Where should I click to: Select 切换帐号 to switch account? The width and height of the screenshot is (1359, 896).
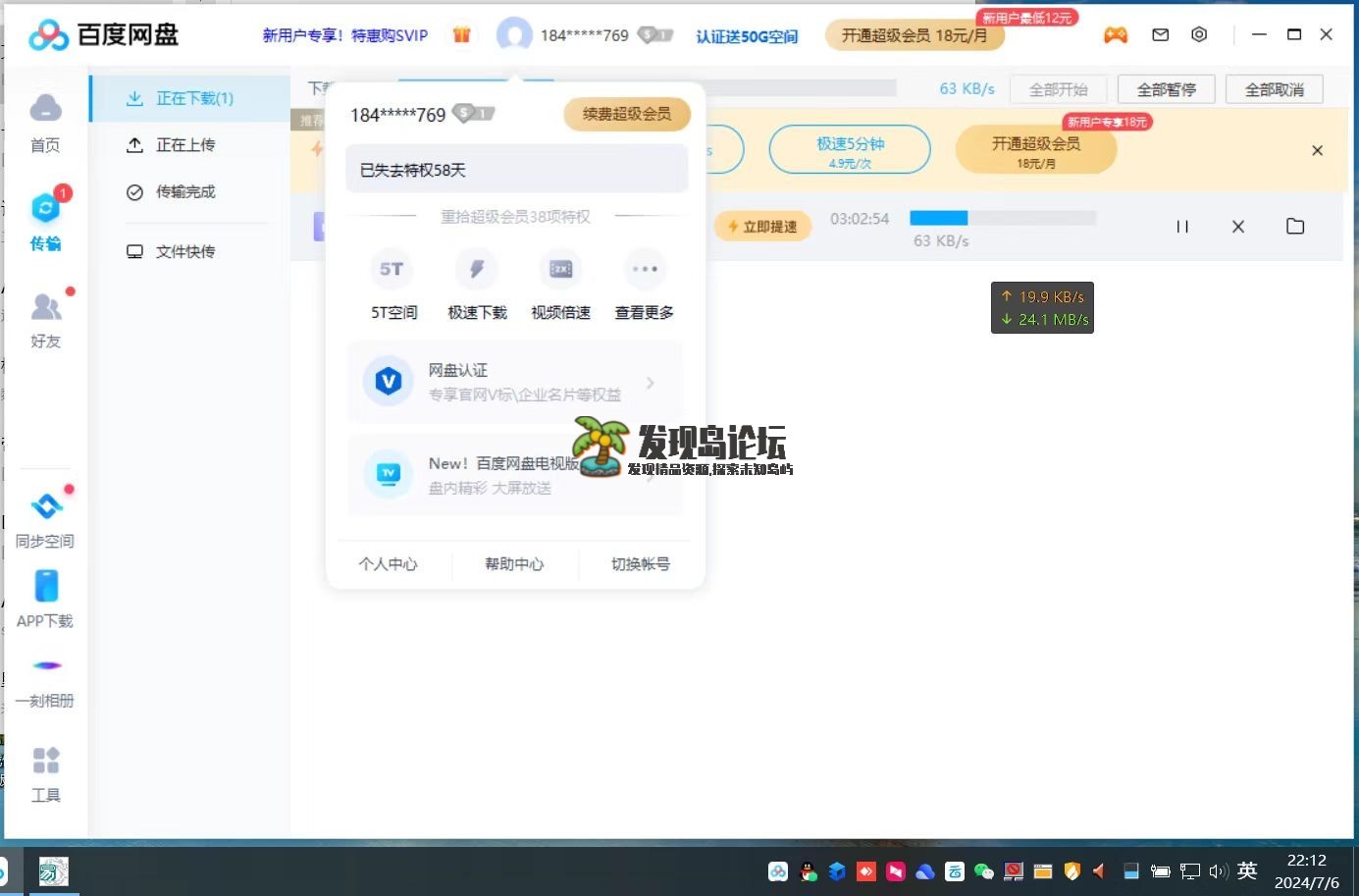click(641, 564)
